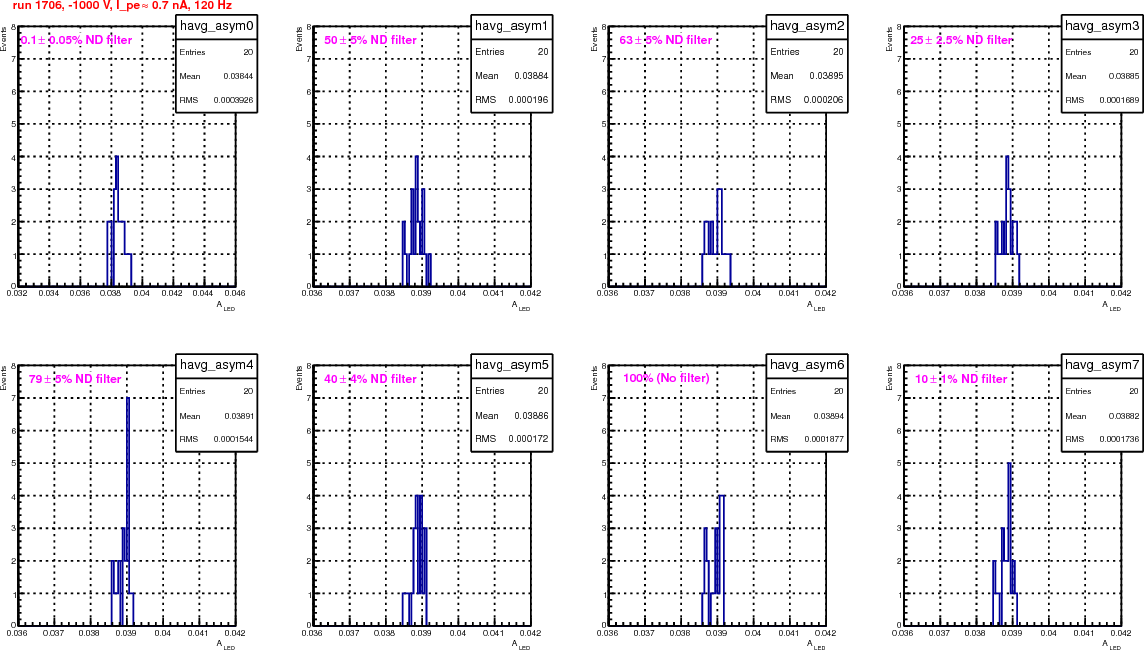
Task: Click the Mean value 0.03884
Action: coord(531,76)
